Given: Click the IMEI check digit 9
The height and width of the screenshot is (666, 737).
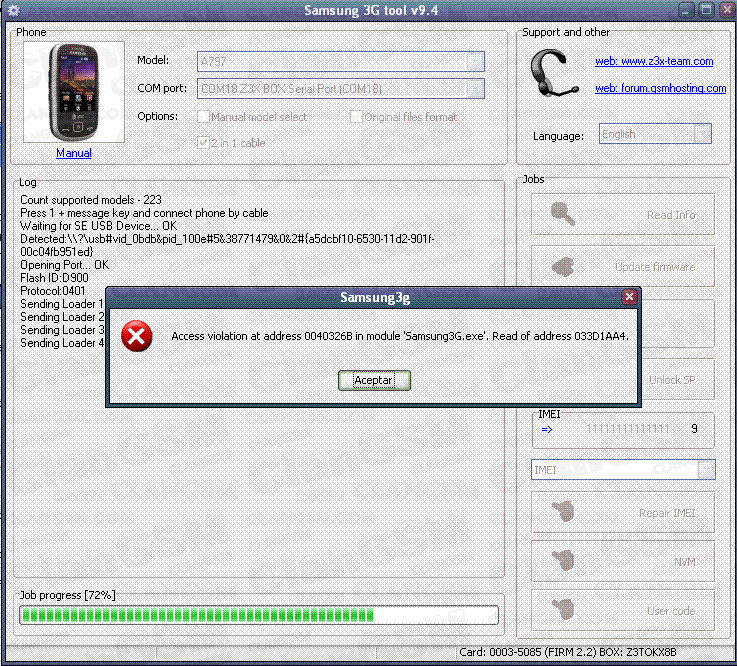Looking at the screenshot, I should click(694, 428).
